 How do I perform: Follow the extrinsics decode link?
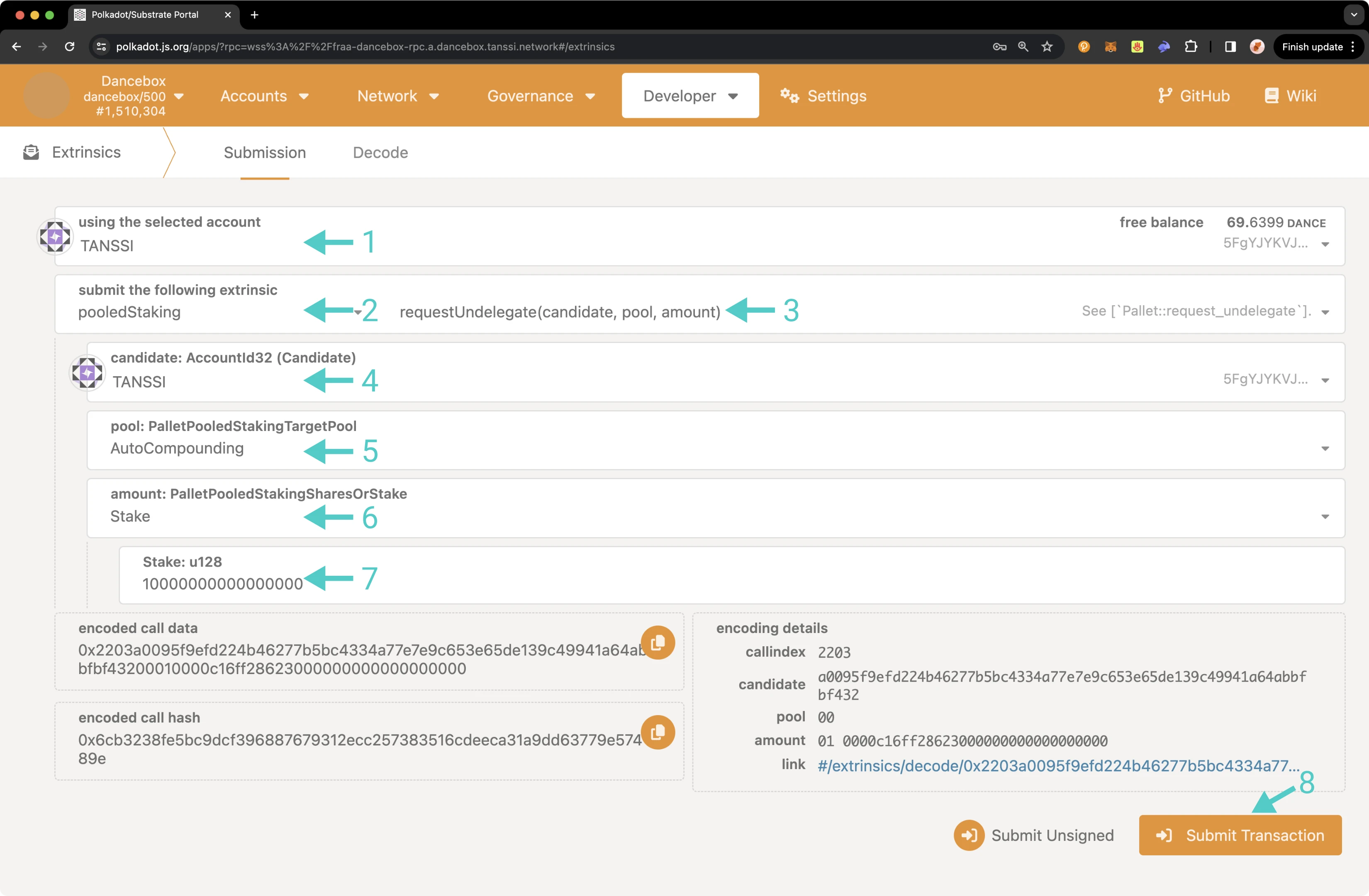coord(1058,765)
